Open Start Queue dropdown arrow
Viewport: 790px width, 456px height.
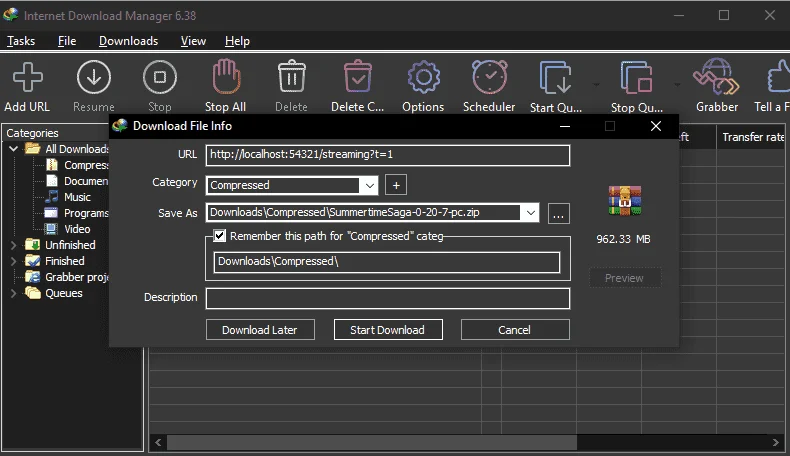point(597,85)
